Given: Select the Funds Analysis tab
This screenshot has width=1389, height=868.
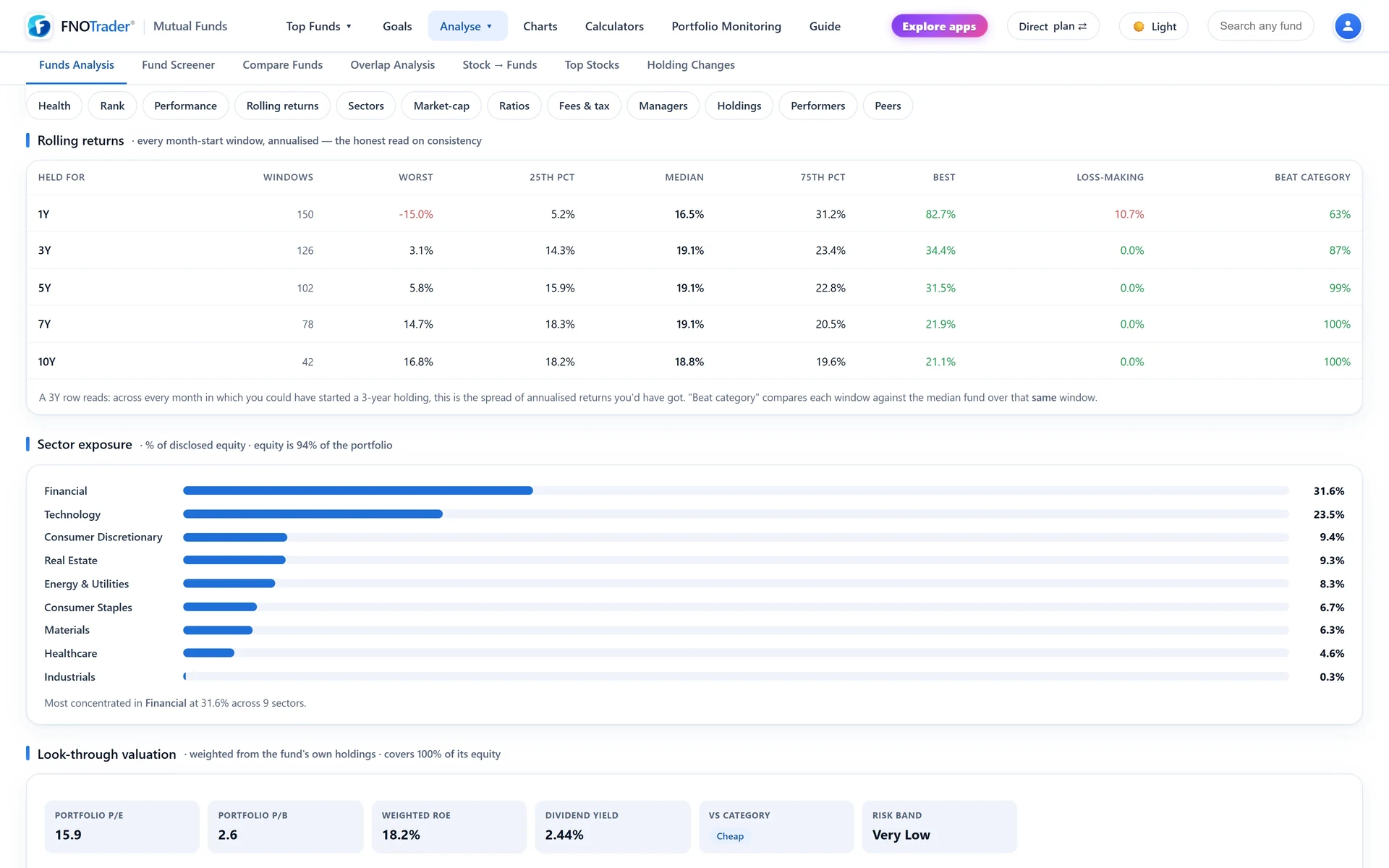Looking at the screenshot, I should click(77, 65).
